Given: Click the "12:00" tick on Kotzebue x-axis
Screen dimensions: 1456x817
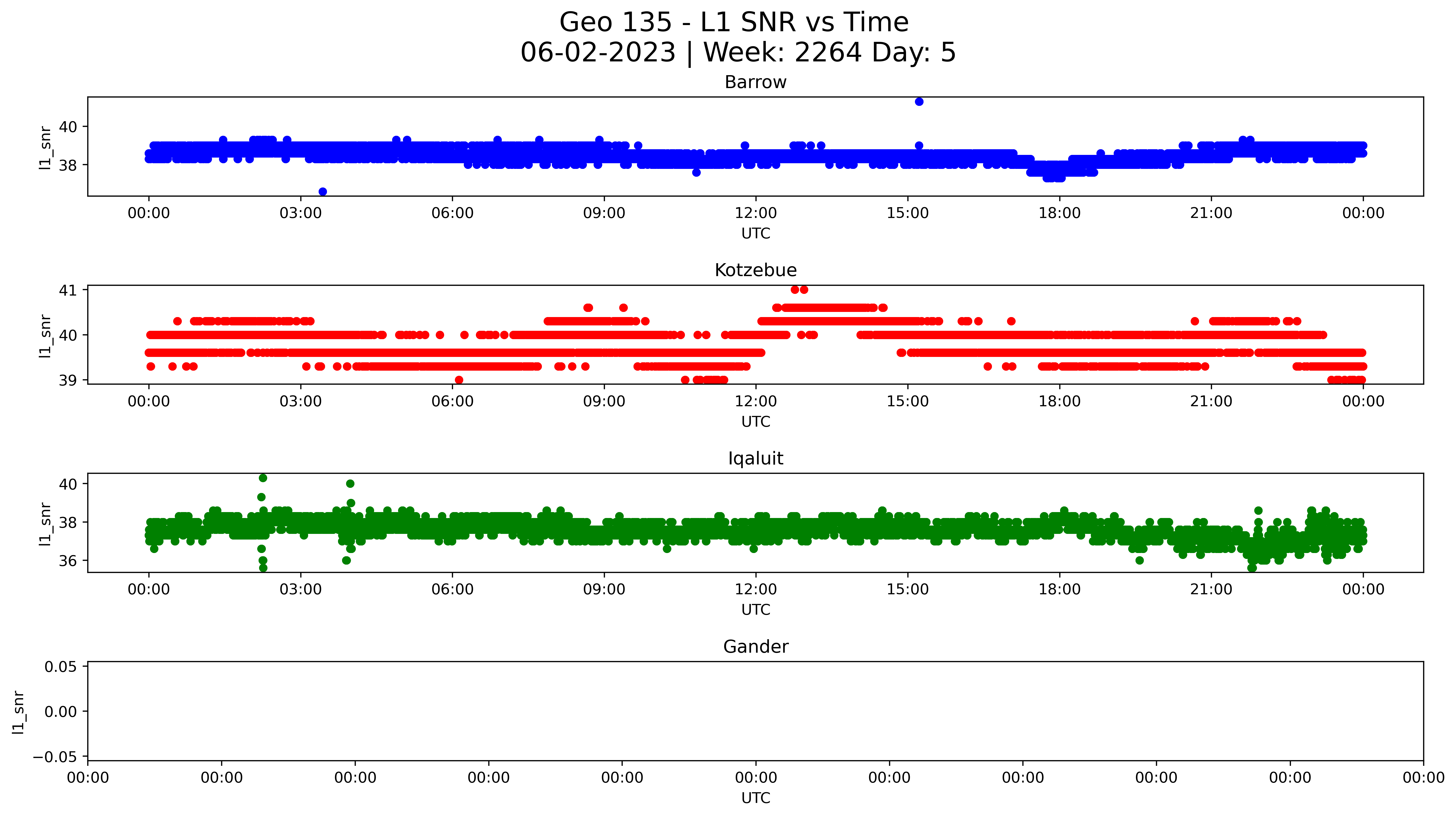Looking at the screenshot, I should (756, 401).
